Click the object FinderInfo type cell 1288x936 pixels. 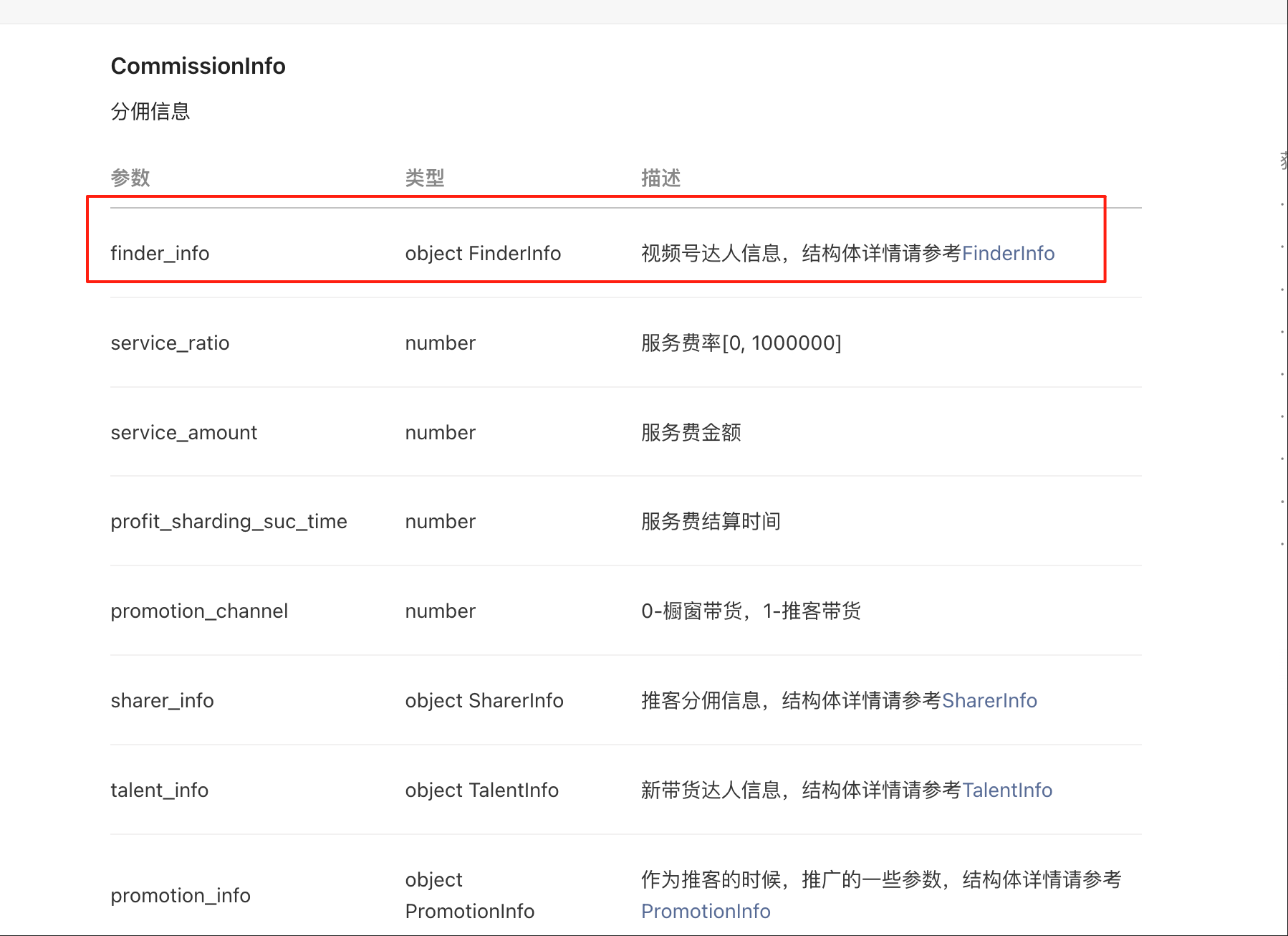[483, 253]
